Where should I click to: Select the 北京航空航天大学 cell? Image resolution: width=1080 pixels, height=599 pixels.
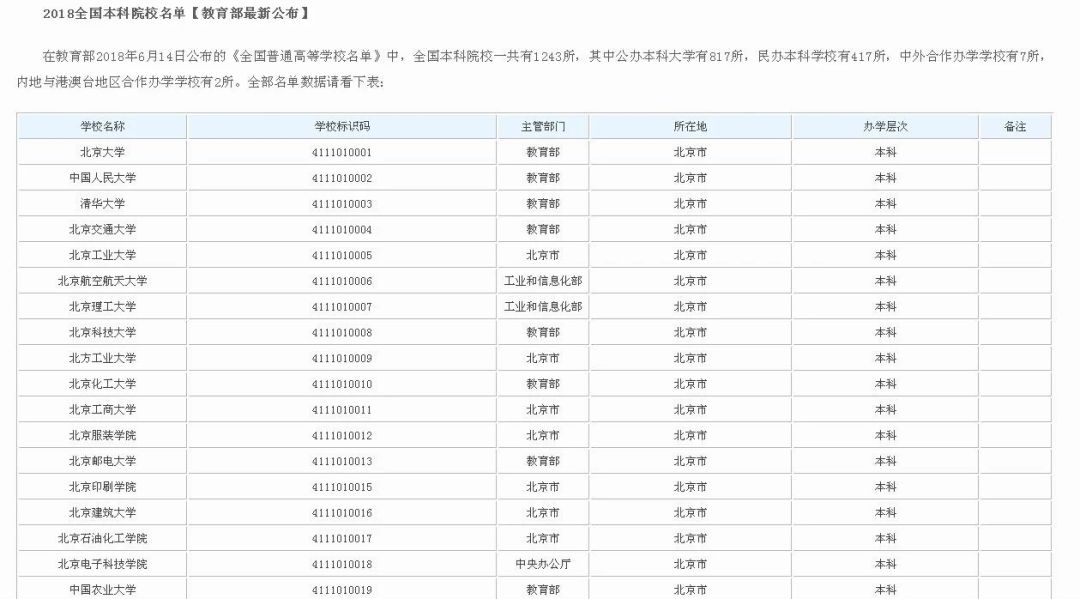click(102, 281)
